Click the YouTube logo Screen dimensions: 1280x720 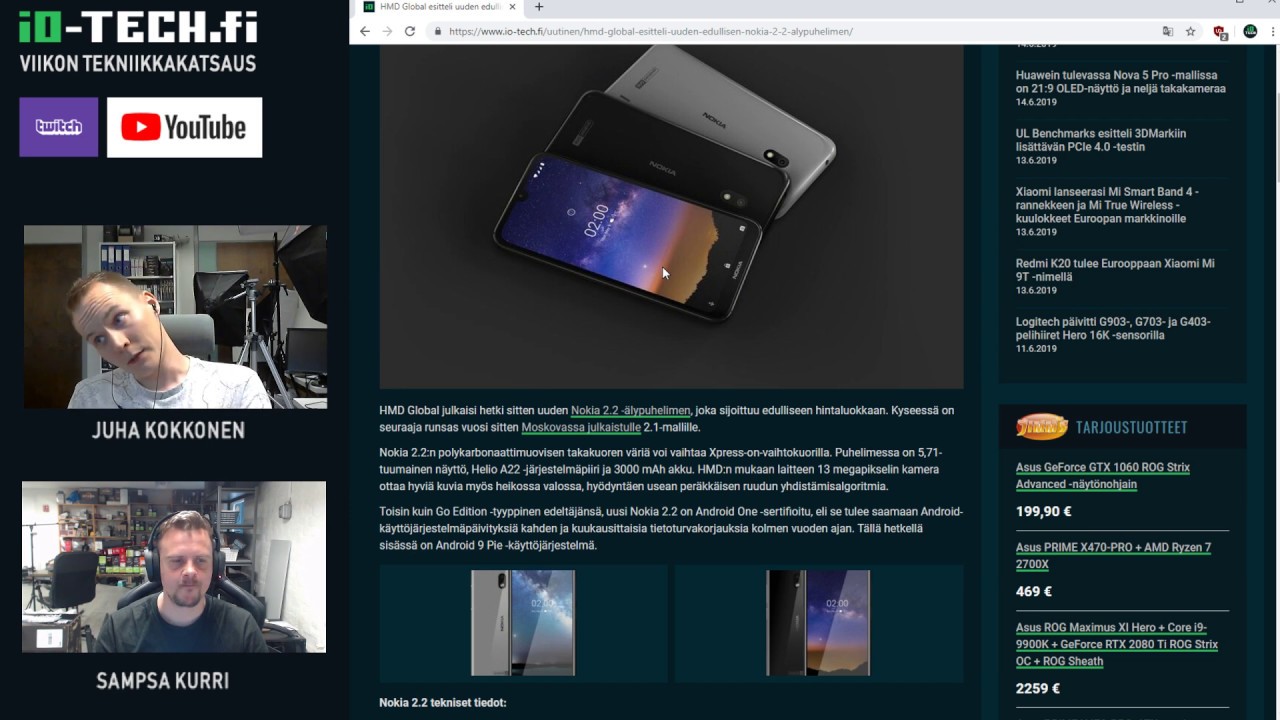[185, 127]
